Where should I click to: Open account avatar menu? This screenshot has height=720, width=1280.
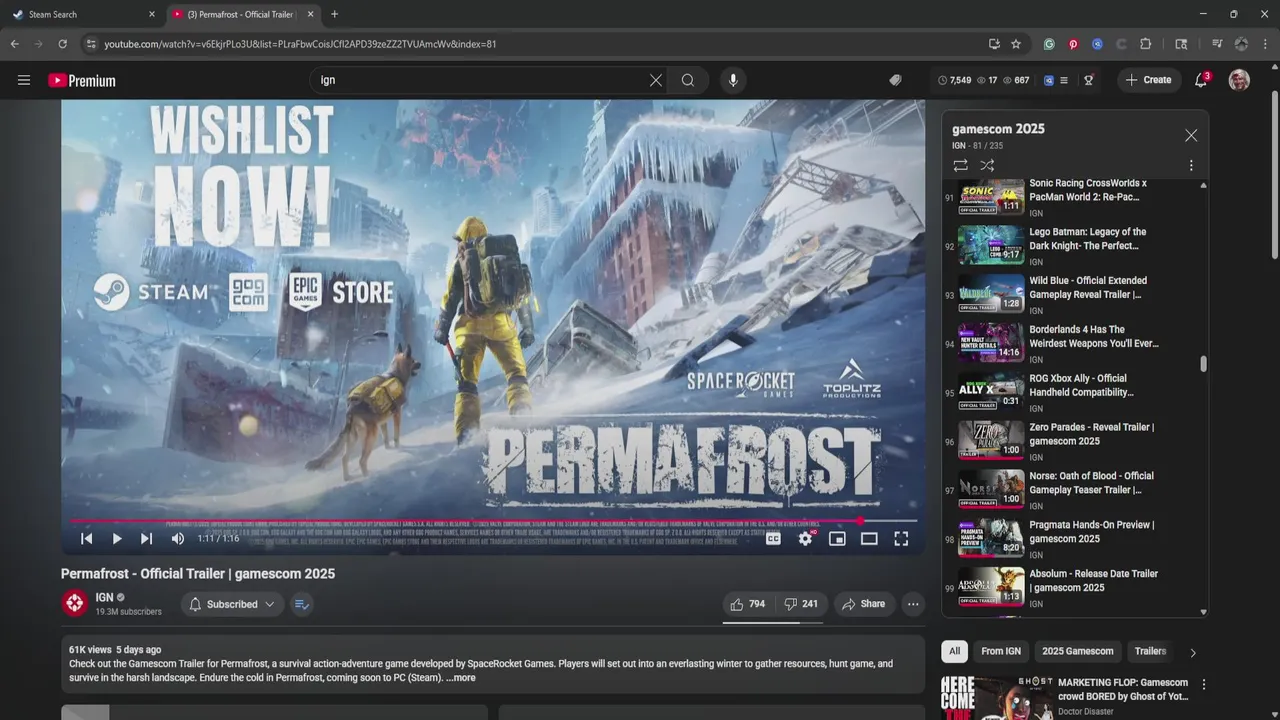point(1239,80)
